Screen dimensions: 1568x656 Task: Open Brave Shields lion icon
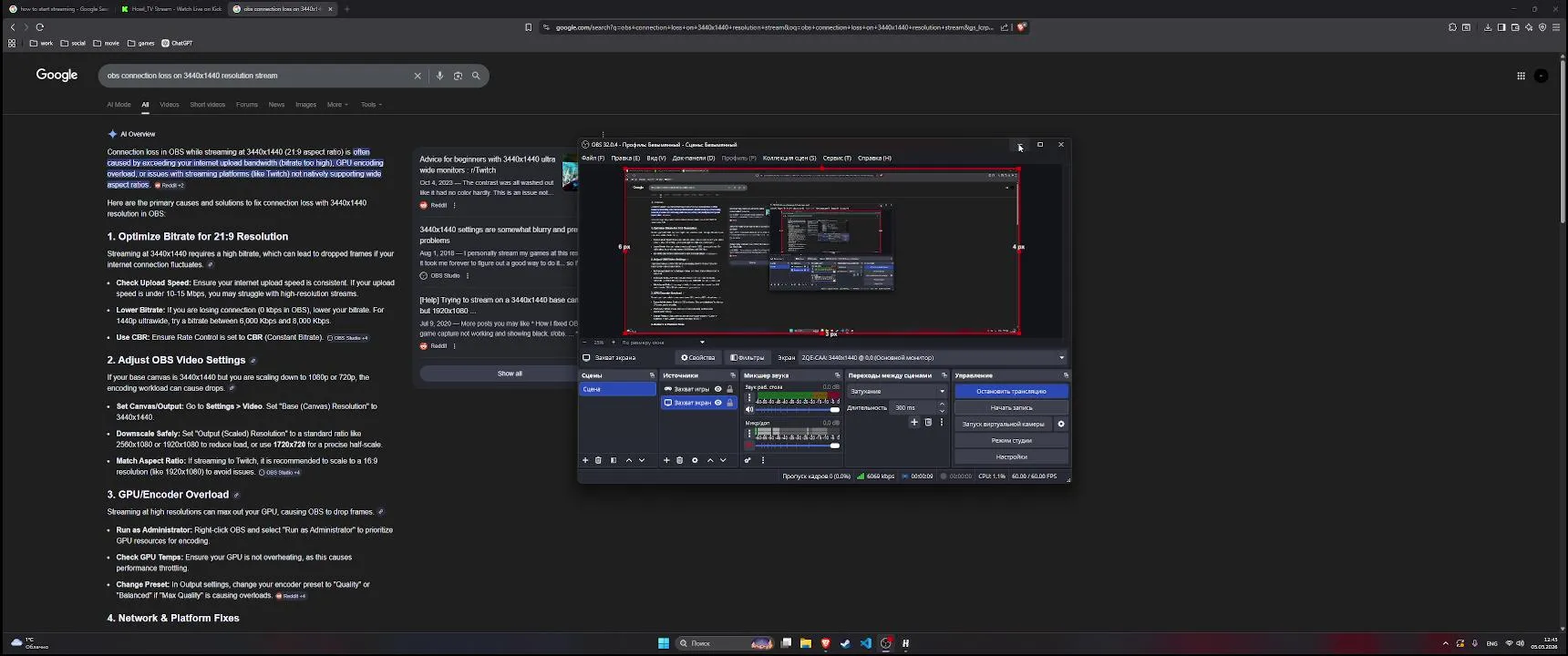[x=1022, y=27]
